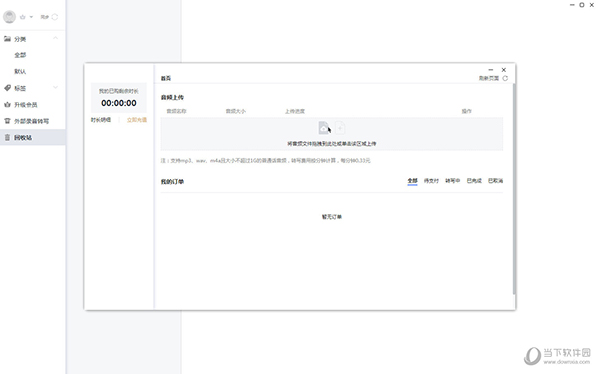Select 默认 under the category list

tap(20, 72)
